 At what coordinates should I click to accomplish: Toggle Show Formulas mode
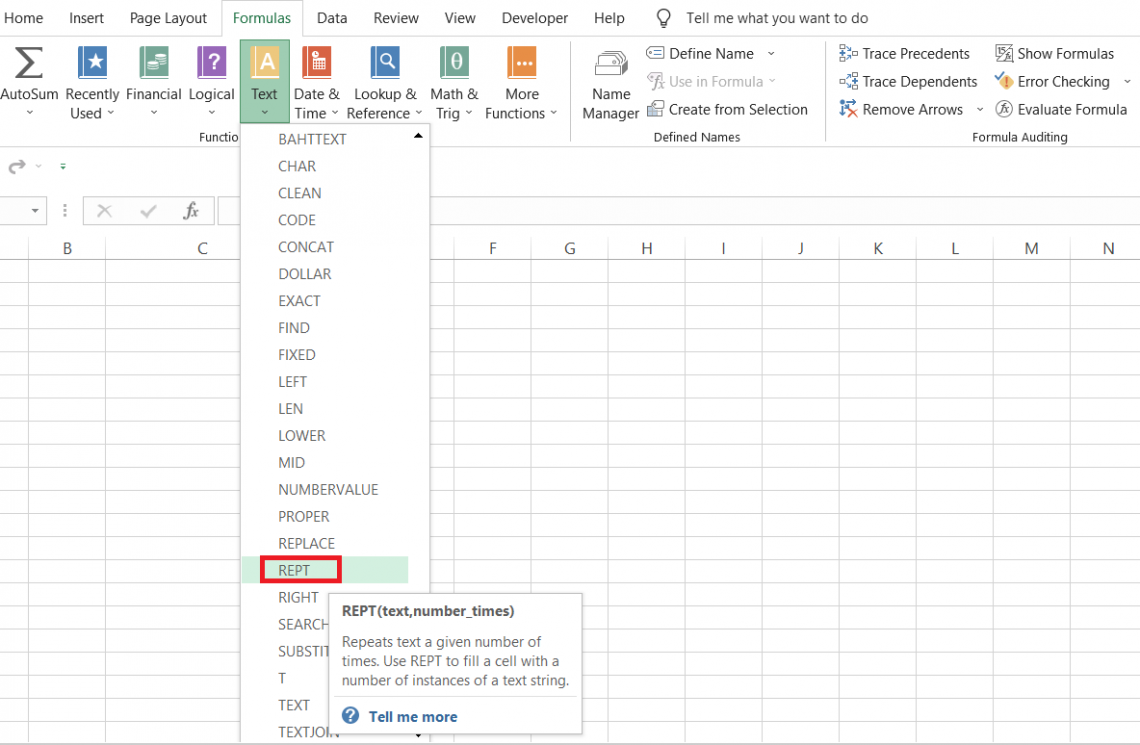[x=1054, y=54]
